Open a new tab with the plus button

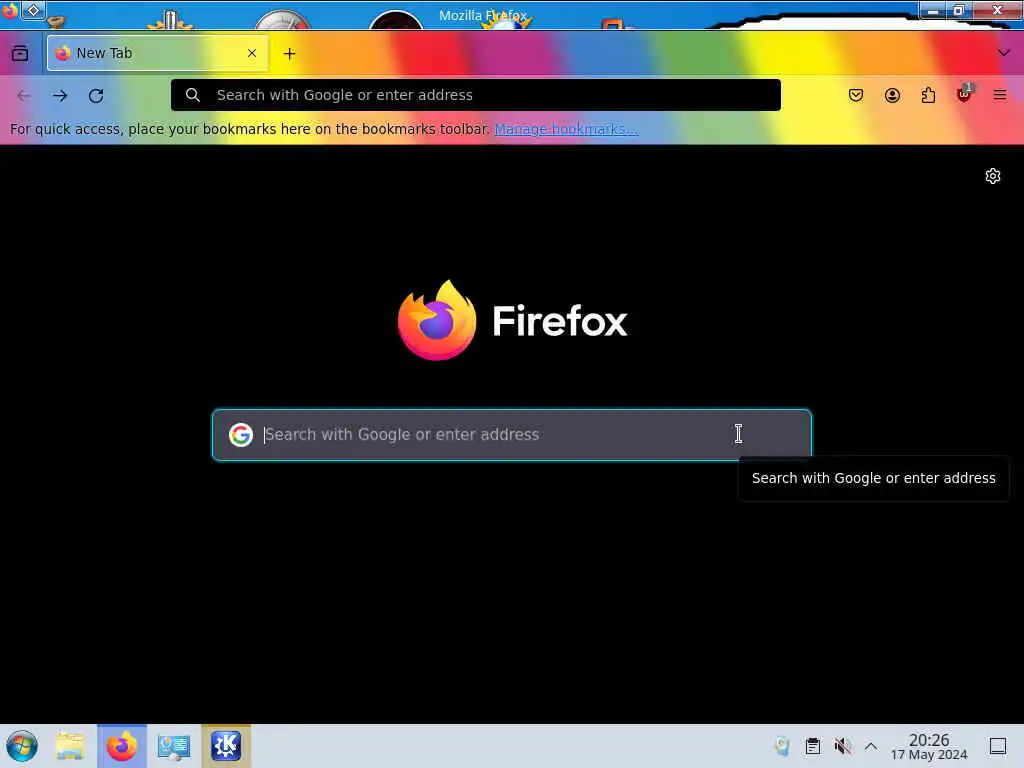coord(289,54)
